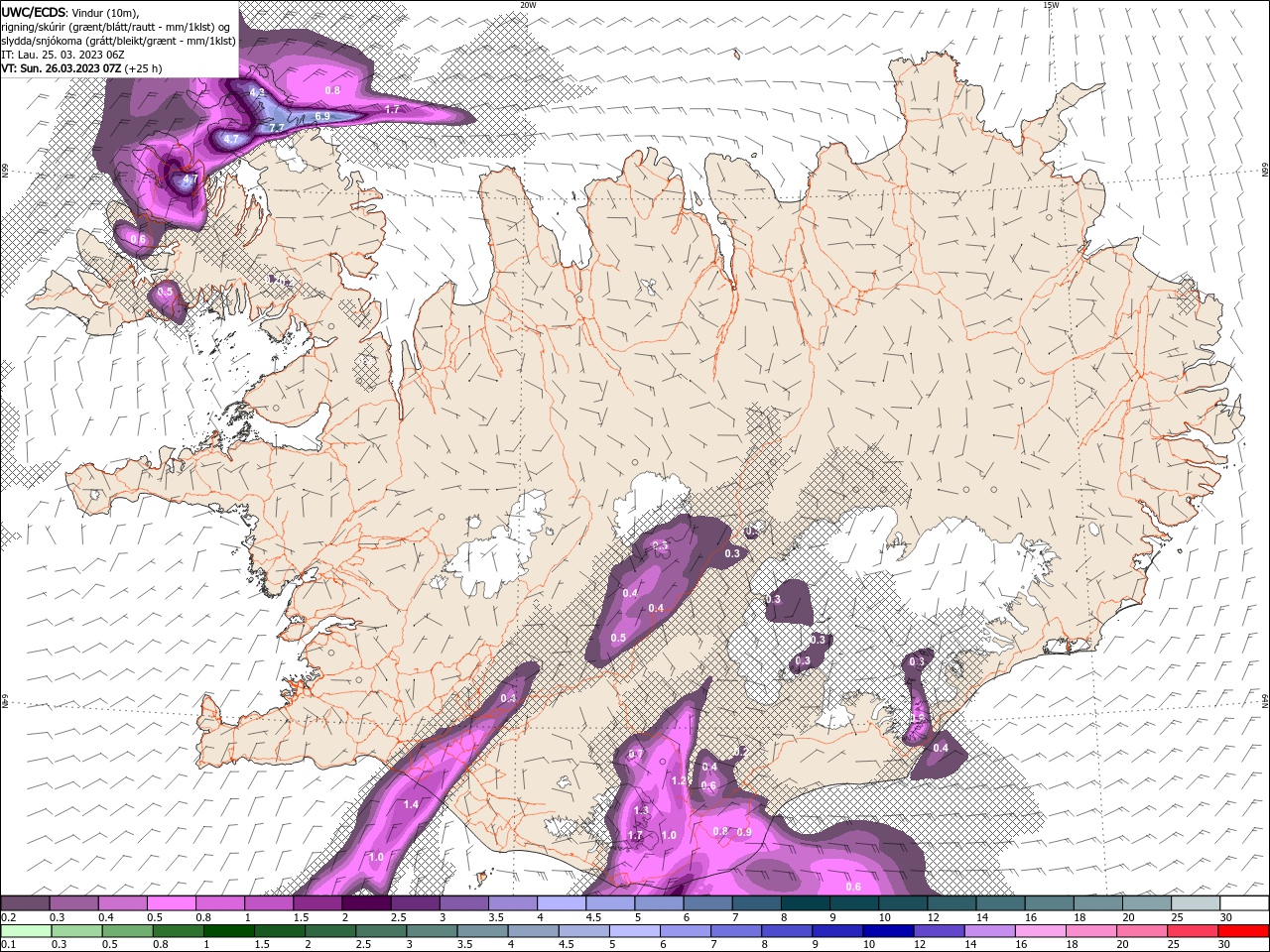The image size is (1270, 952).
Task: Click the 20W longitude label
Action: (x=528, y=5)
